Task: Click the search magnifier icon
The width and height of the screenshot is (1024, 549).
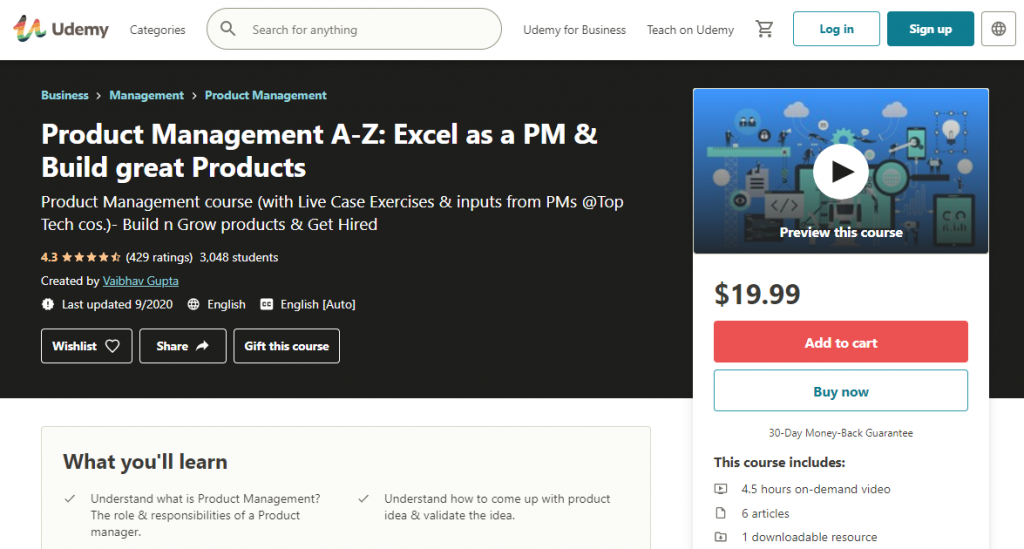Action: tap(228, 29)
